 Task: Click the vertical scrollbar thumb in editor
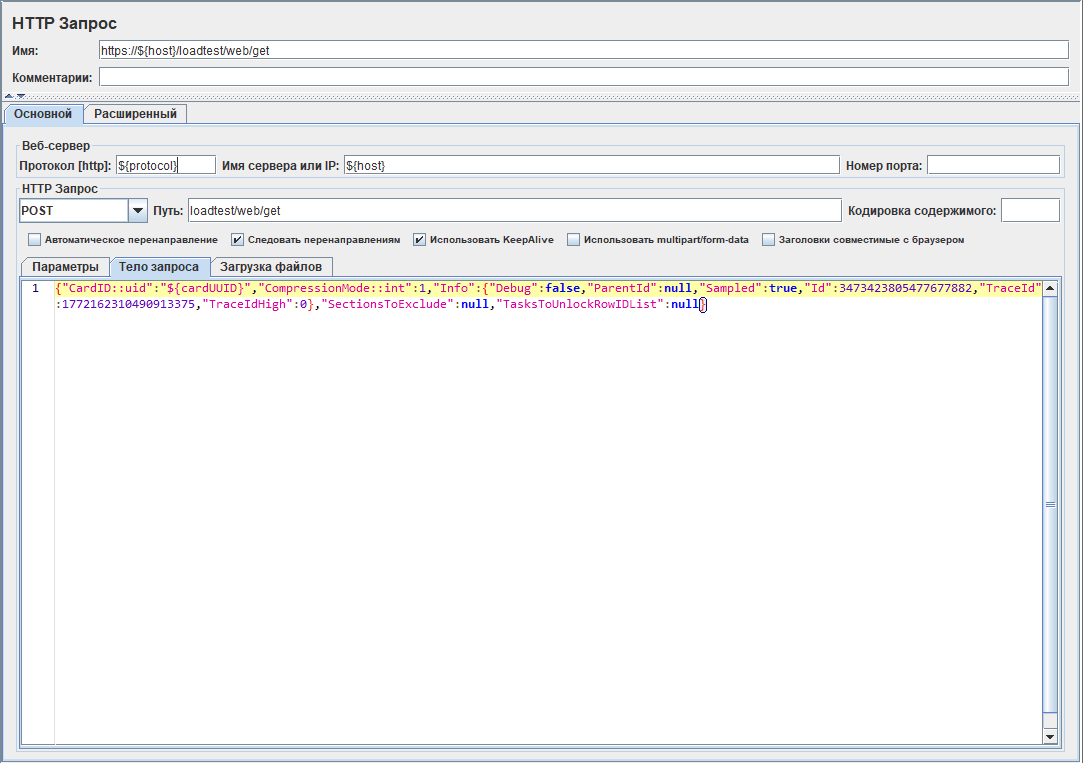[1050, 505]
